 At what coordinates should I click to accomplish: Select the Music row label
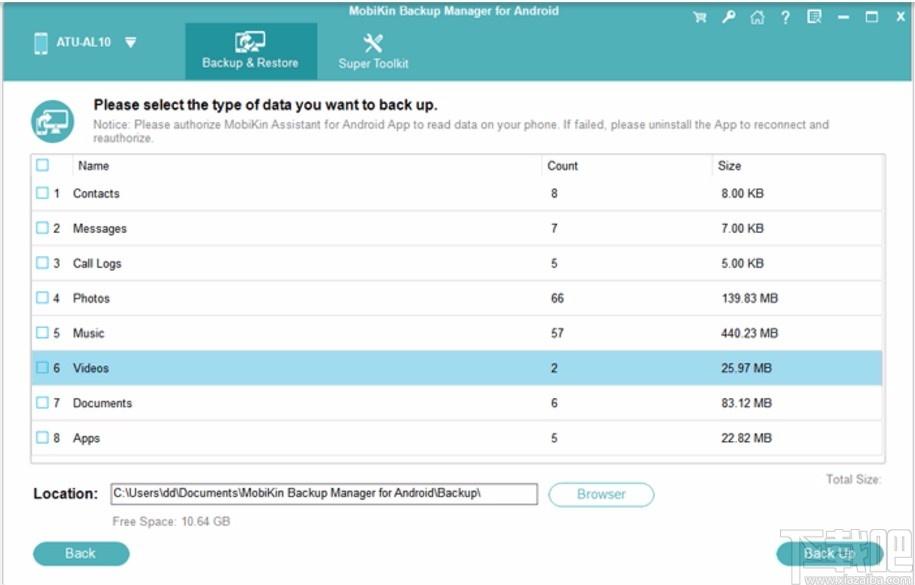tap(89, 333)
